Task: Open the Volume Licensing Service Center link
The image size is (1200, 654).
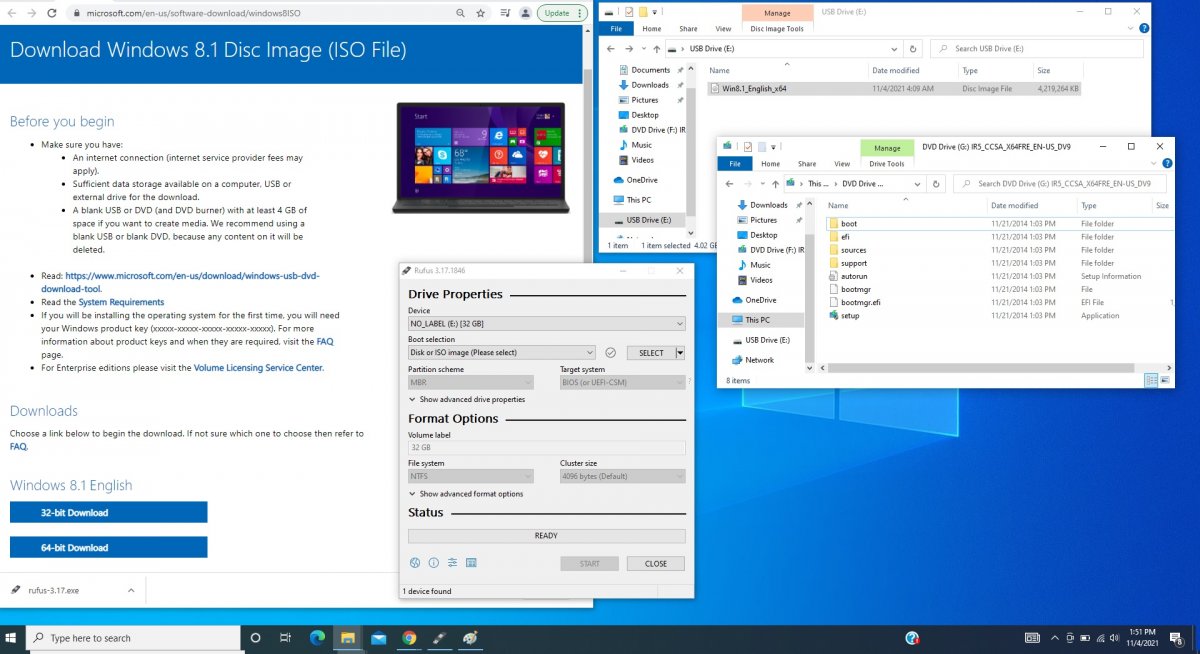Action: (258, 368)
